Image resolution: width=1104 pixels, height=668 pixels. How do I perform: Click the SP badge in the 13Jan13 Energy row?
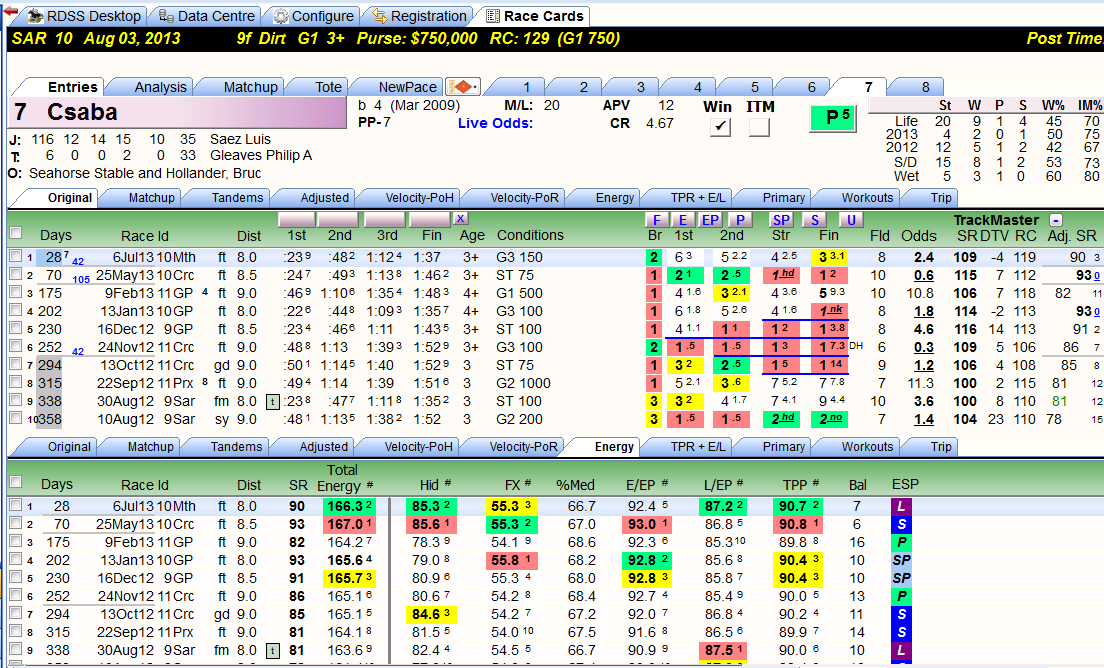[x=901, y=560]
